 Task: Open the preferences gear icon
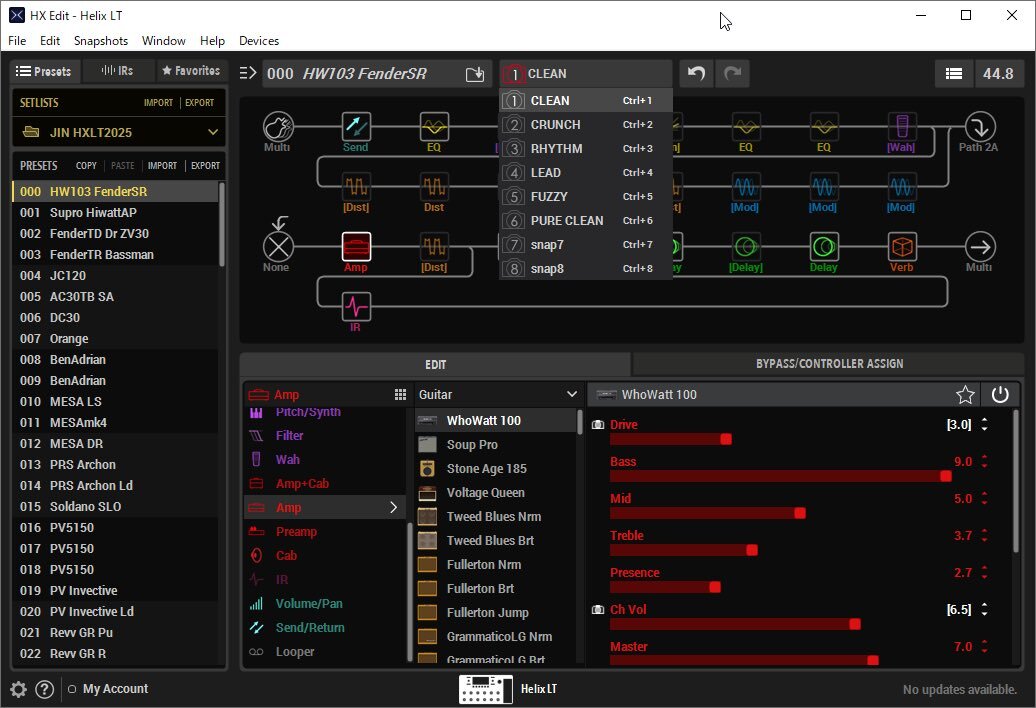[18, 689]
